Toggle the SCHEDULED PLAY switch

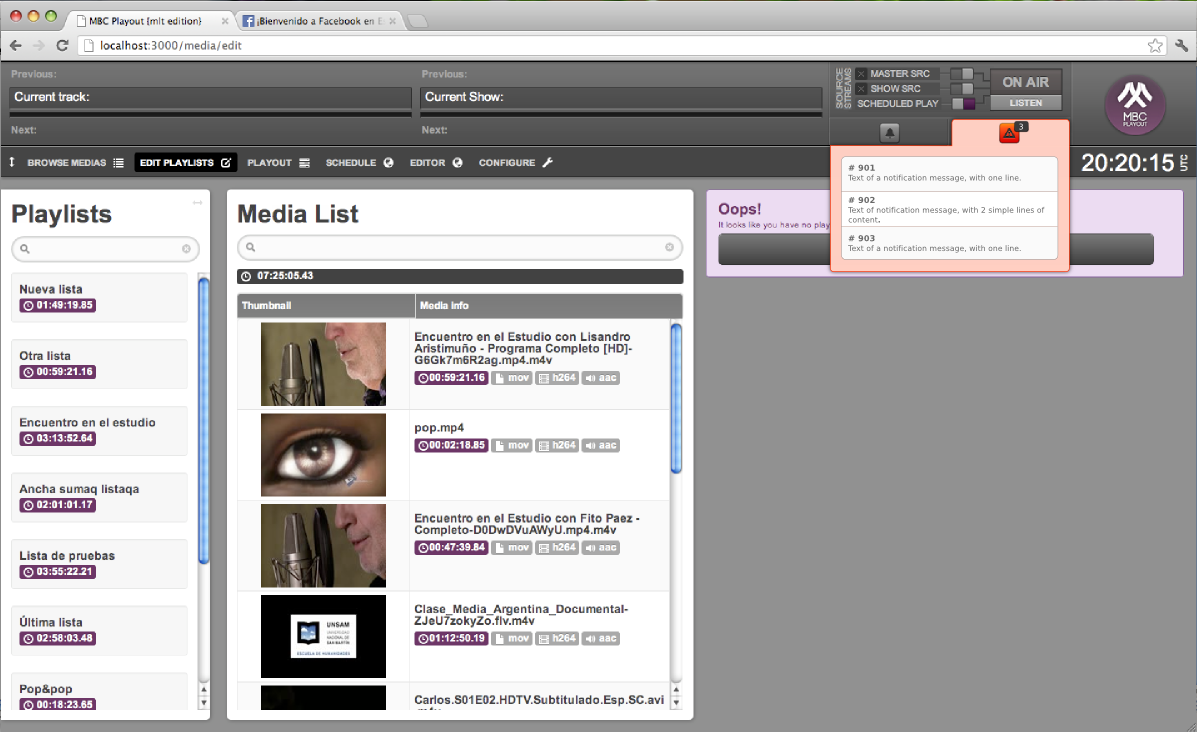pos(963,104)
